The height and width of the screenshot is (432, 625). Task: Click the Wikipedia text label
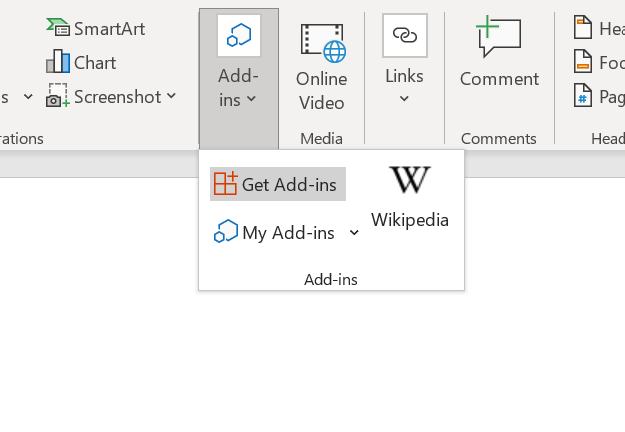coord(410,220)
